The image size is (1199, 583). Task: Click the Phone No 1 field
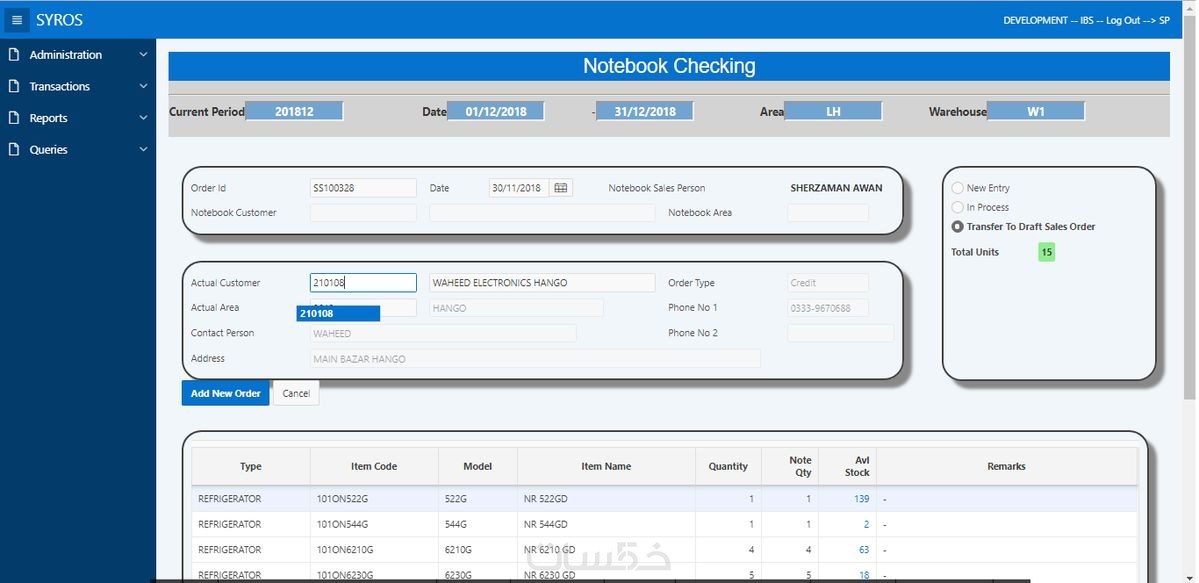pos(828,308)
